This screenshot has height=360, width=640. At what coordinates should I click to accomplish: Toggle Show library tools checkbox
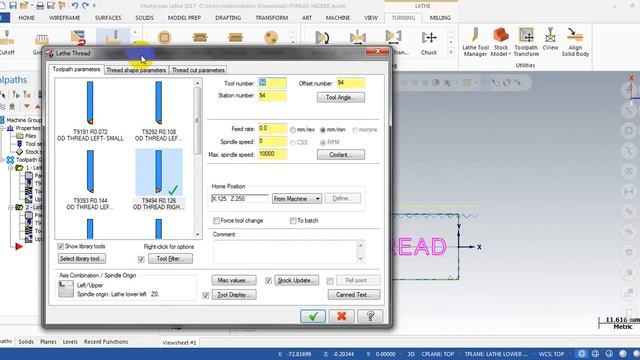pyautogui.click(x=61, y=246)
